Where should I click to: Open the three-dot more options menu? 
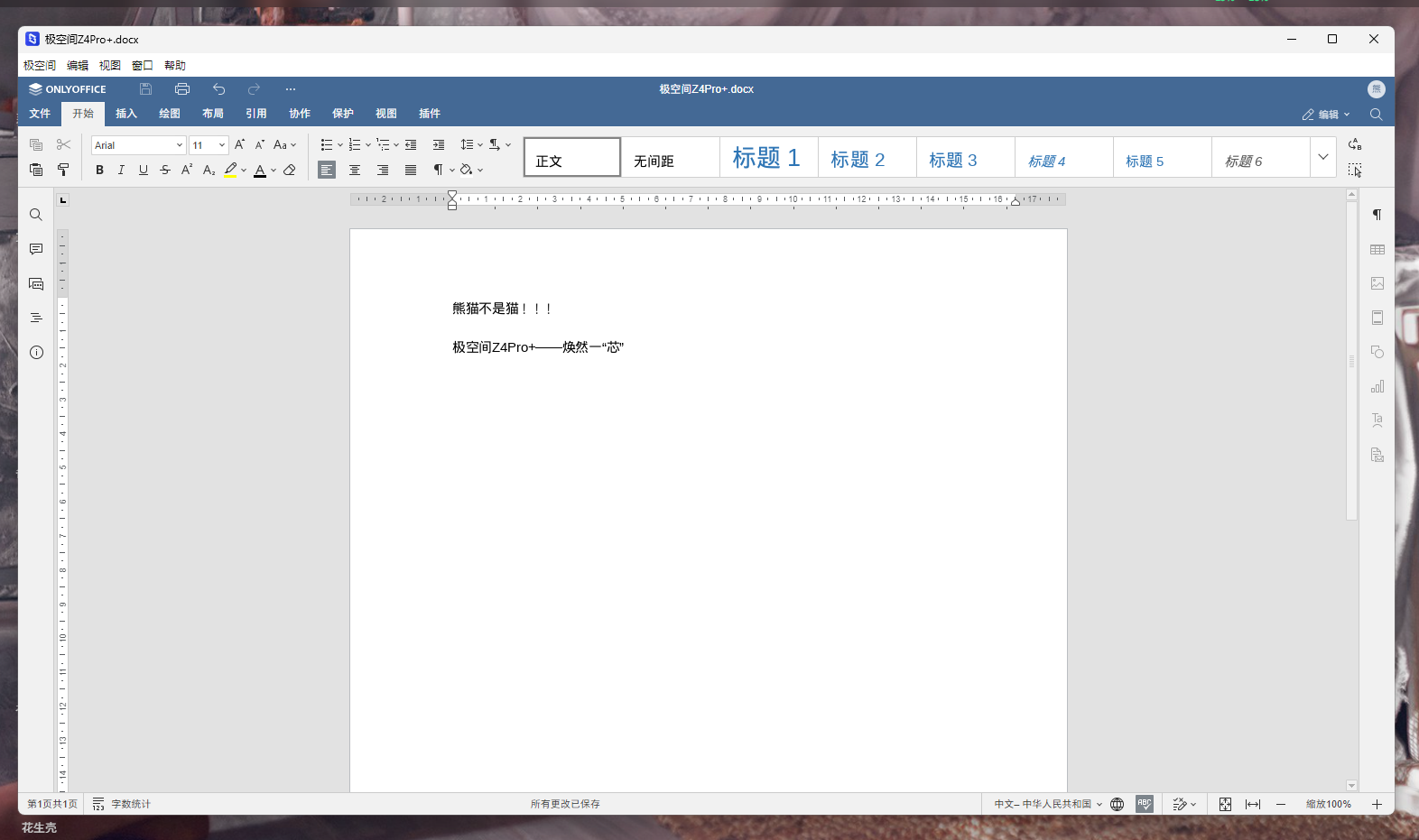pyautogui.click(x=291, y=89)
